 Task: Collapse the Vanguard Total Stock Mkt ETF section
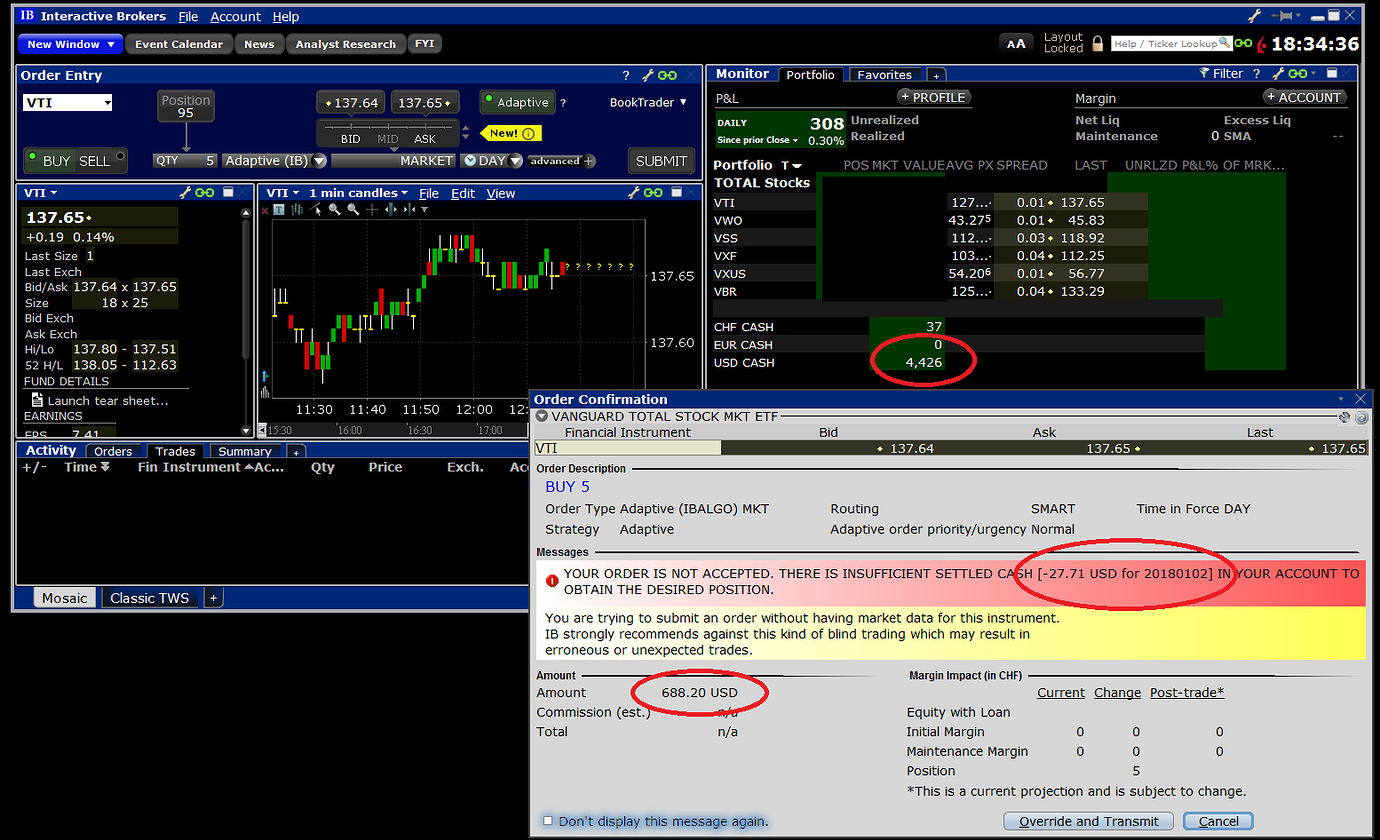[x=542, y=416]
